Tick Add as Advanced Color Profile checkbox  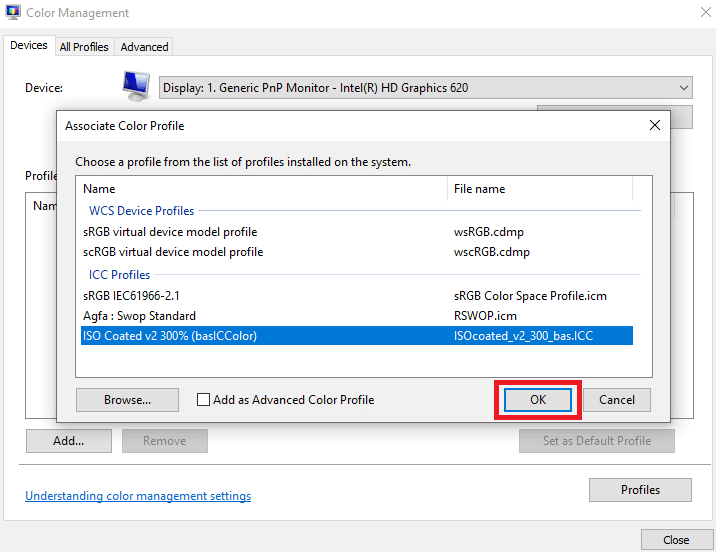[203, 400]
